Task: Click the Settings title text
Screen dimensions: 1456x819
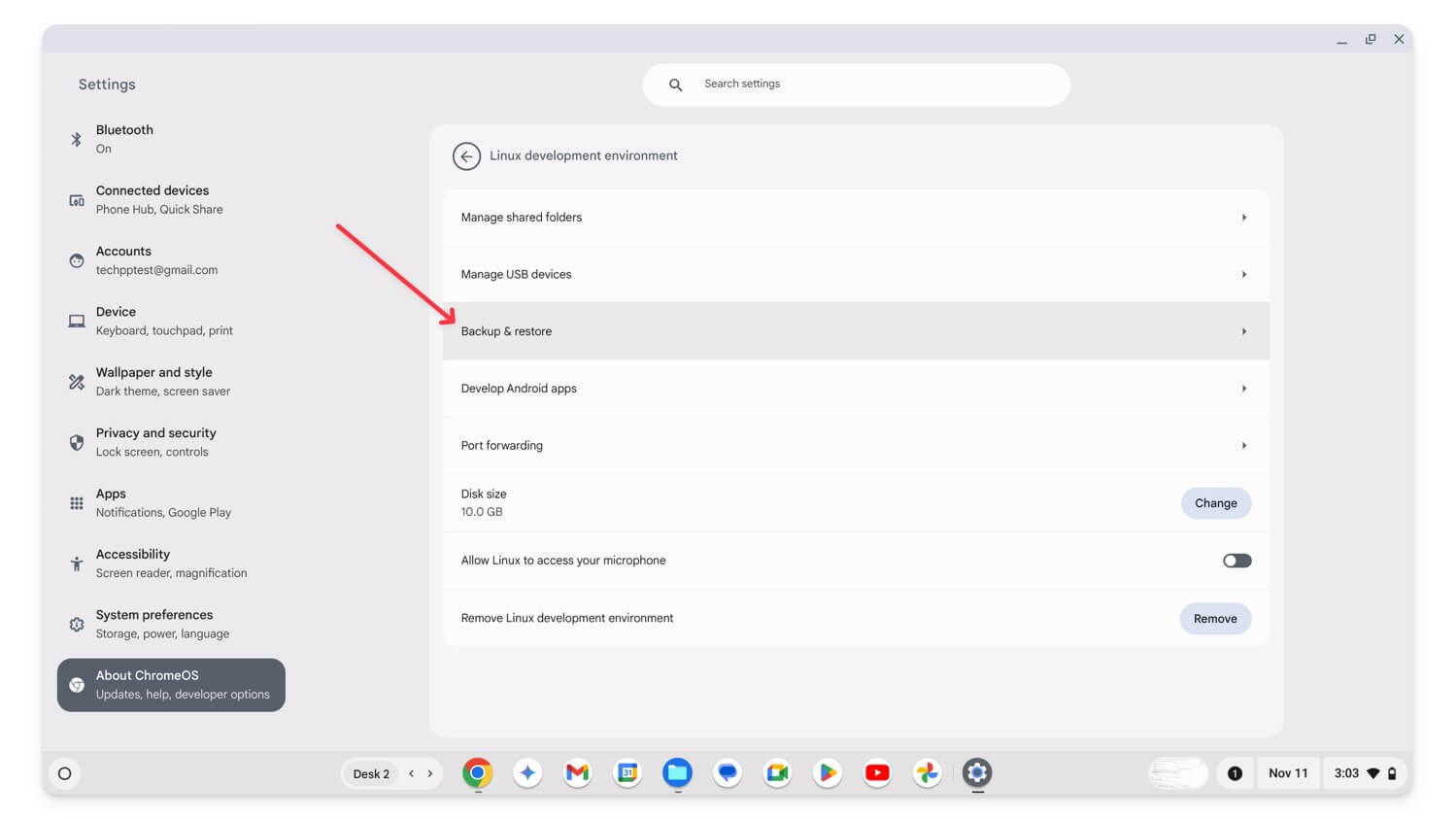Action: pyautogui.click(x=107, y=85)
